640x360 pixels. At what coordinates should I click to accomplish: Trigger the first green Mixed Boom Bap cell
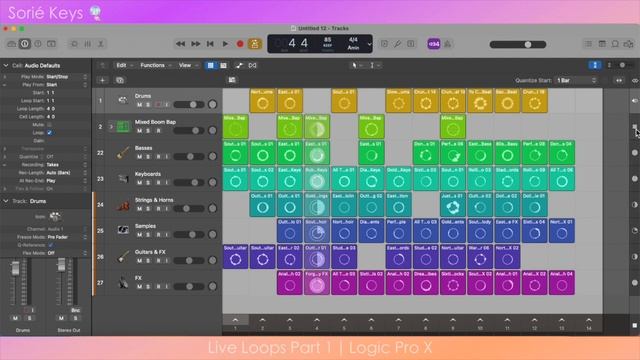click(x=236, y=127)
